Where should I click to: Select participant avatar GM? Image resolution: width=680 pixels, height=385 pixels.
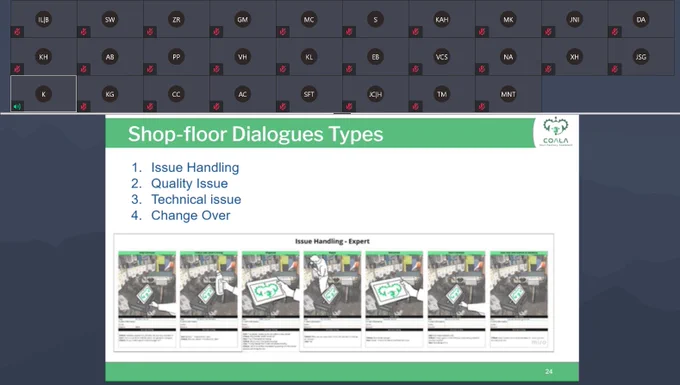tap(242, 20)
